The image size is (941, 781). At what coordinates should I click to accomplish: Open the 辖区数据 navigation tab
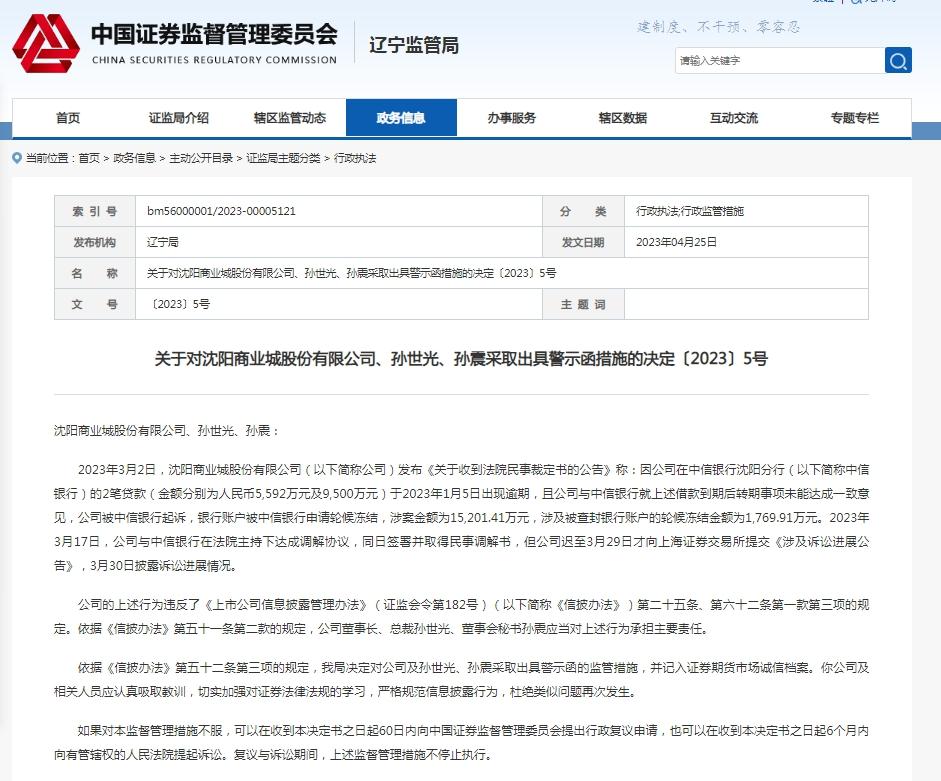[x=622, y=118]
